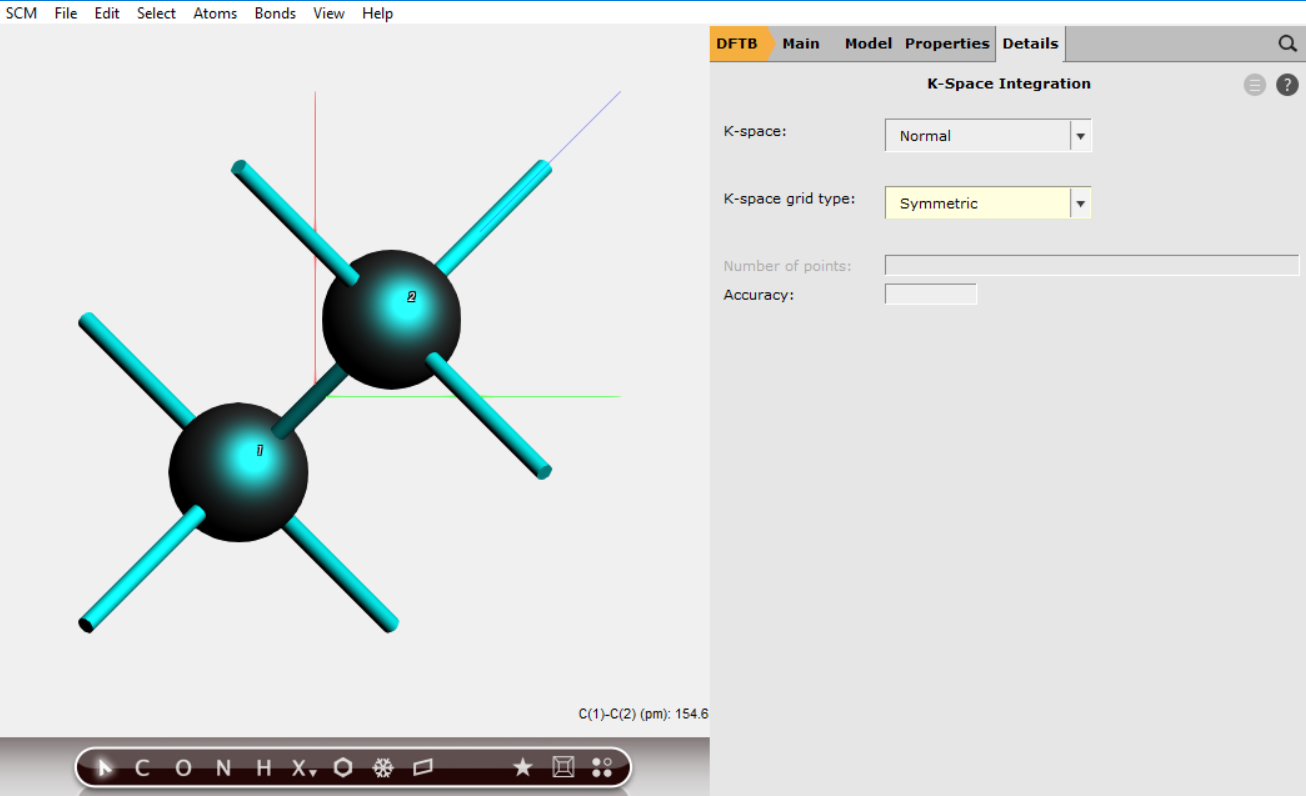Switch to the Model tab
The image size is (1306, 796).
868,44
